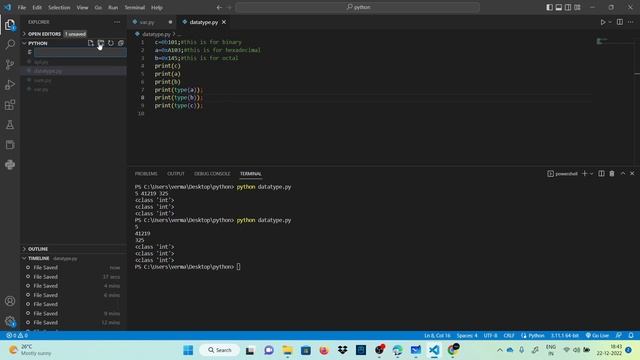
Task: Close the terminal panel
Action: pos(632,173)
